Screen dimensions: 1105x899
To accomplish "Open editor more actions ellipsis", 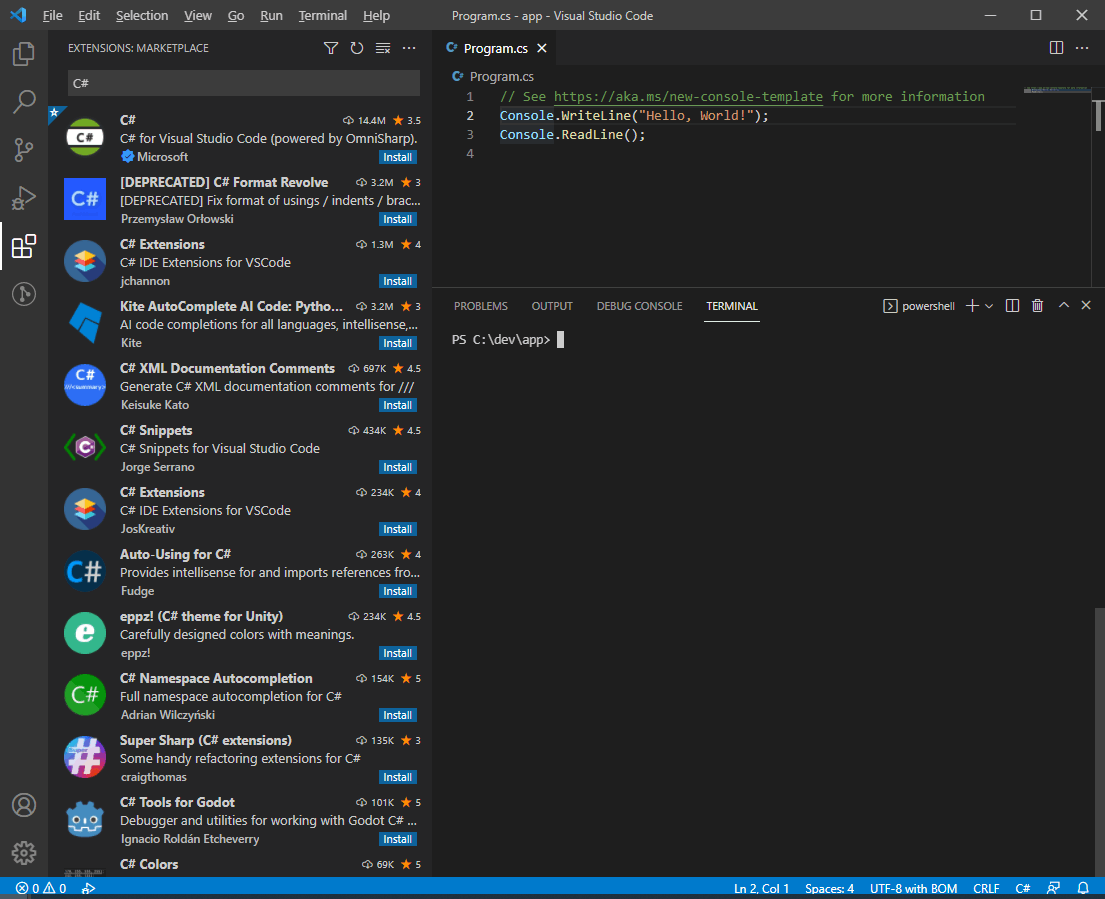I will 1082,48.
